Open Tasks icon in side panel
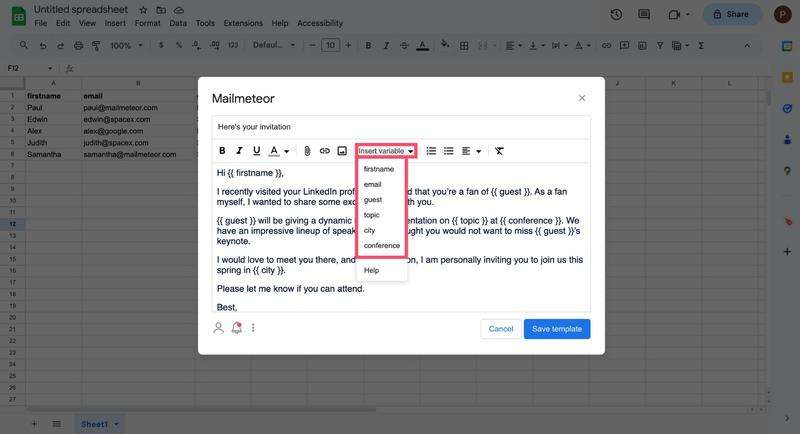The image size is (800, 434). (787, 109)
